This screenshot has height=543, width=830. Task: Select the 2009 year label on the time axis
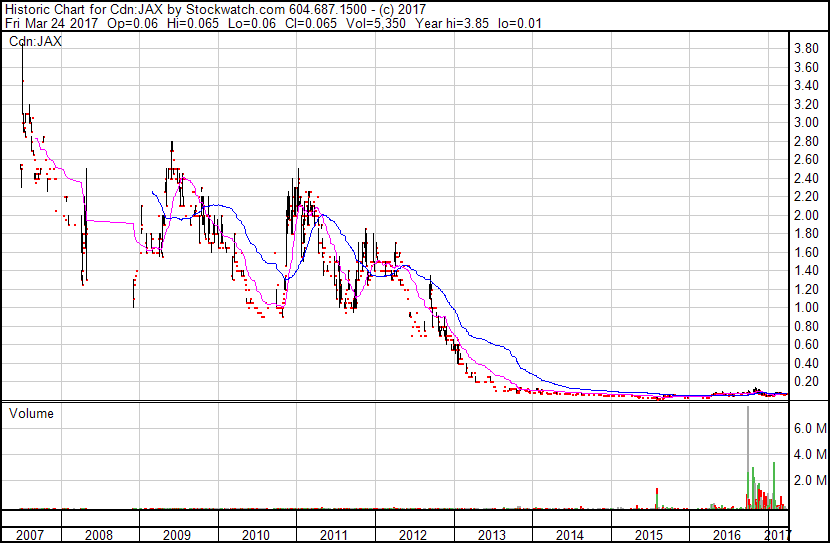click(178, 535)
